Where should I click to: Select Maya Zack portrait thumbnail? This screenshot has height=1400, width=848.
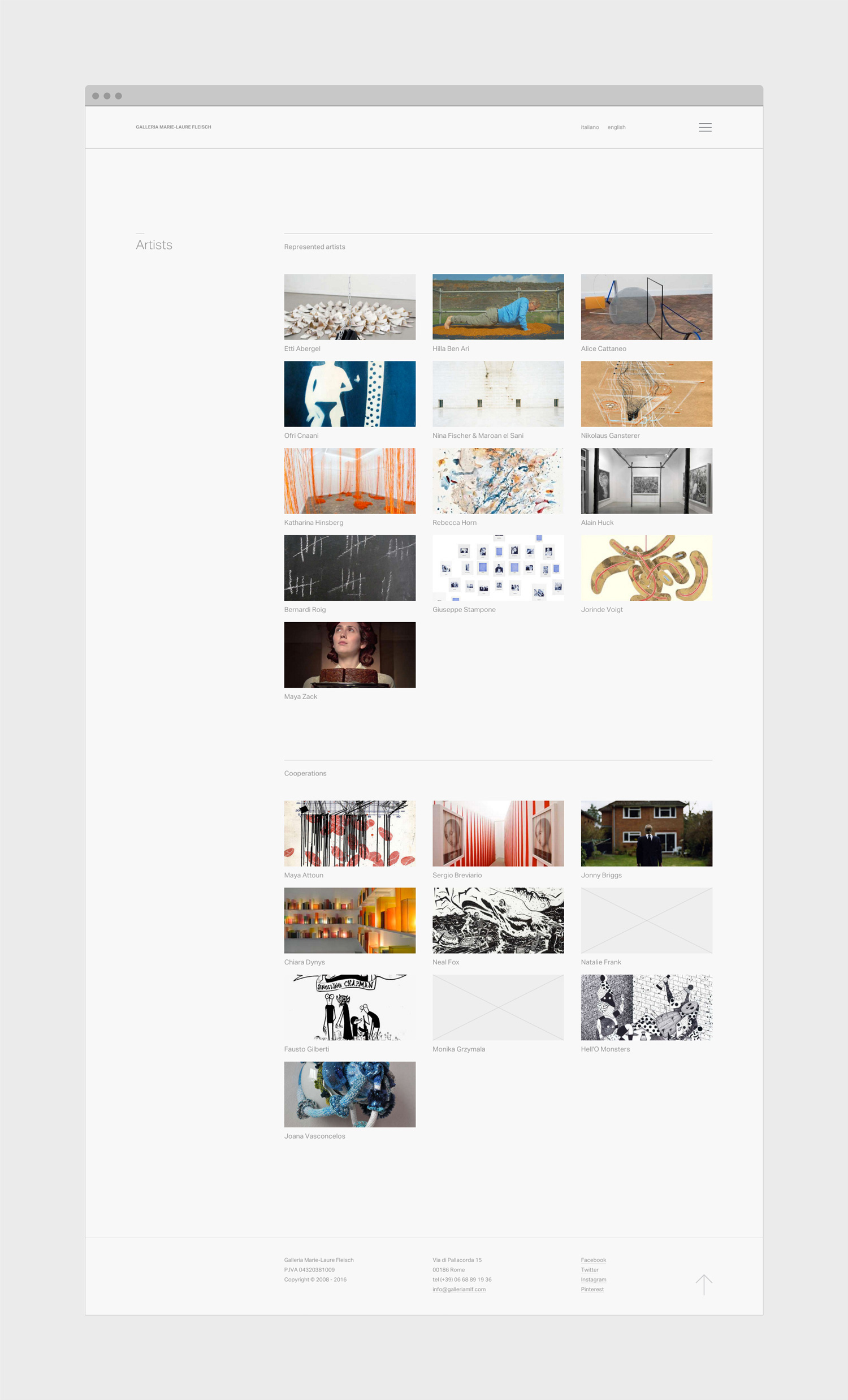[350, 654]
